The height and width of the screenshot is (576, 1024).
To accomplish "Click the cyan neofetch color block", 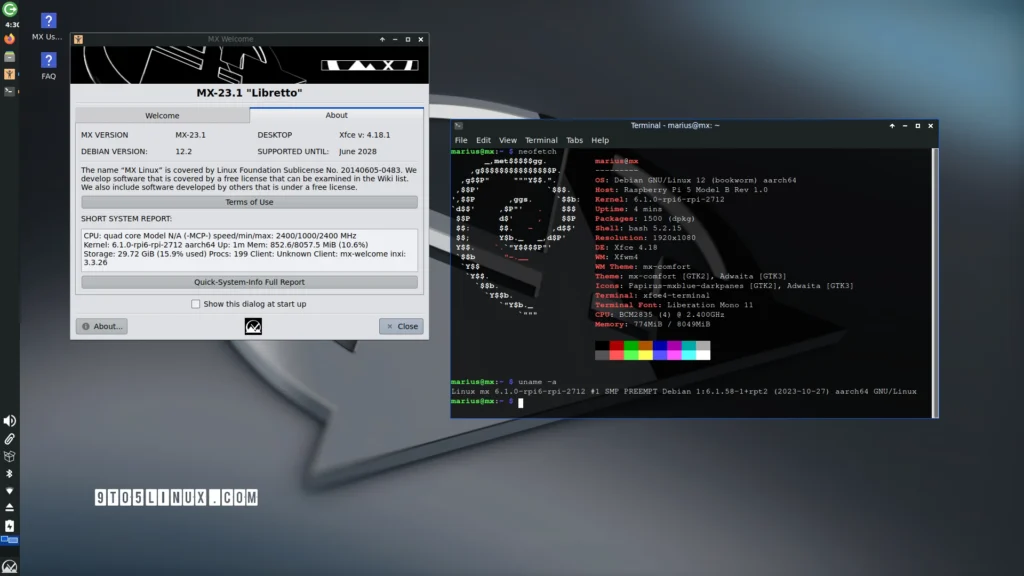I will coord(688,346).
